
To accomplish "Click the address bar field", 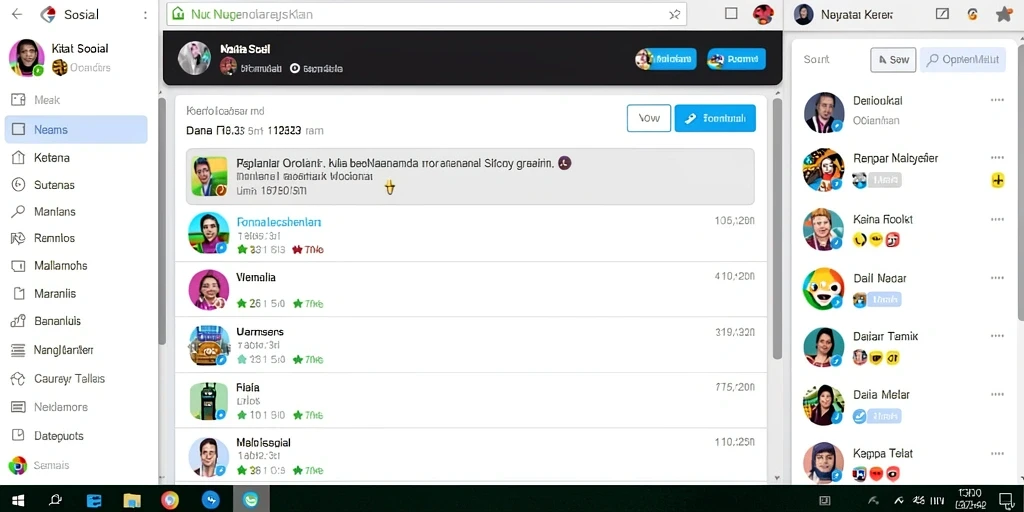I will click(426, 14).
